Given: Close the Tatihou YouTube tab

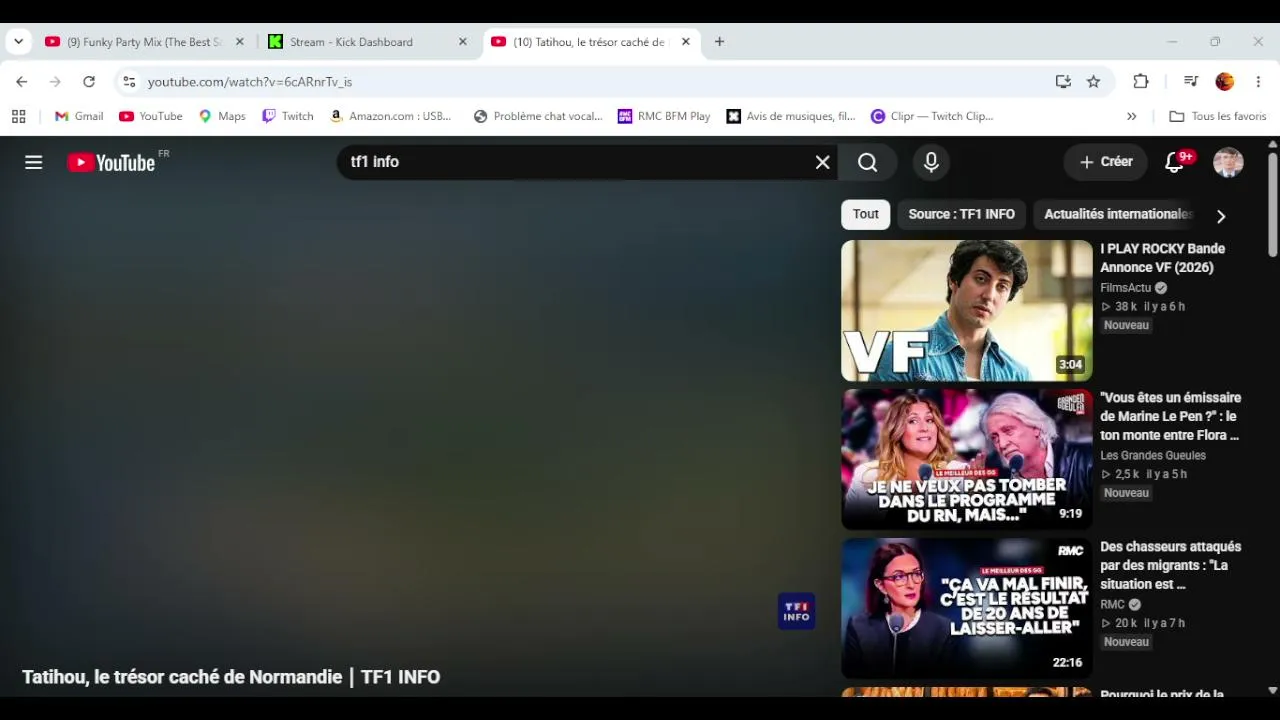Looking at the screenshot, I should 685,42.
